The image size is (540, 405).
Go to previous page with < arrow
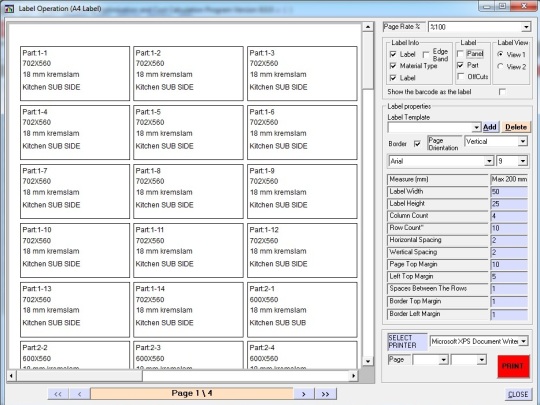(x=79, y=394)
